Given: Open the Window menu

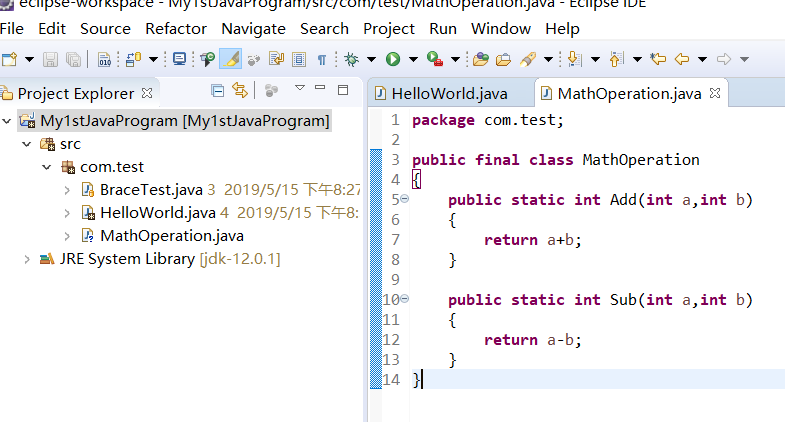Looking at the screenshot, I should (501, 29).
